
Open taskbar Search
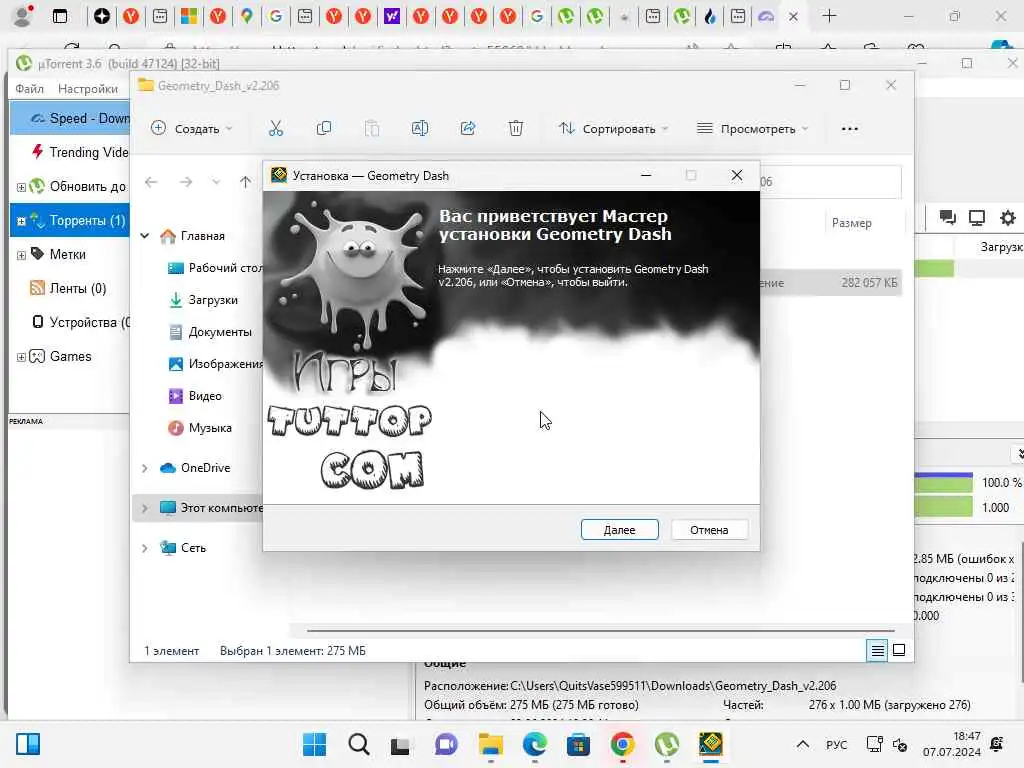click(359, 744)
